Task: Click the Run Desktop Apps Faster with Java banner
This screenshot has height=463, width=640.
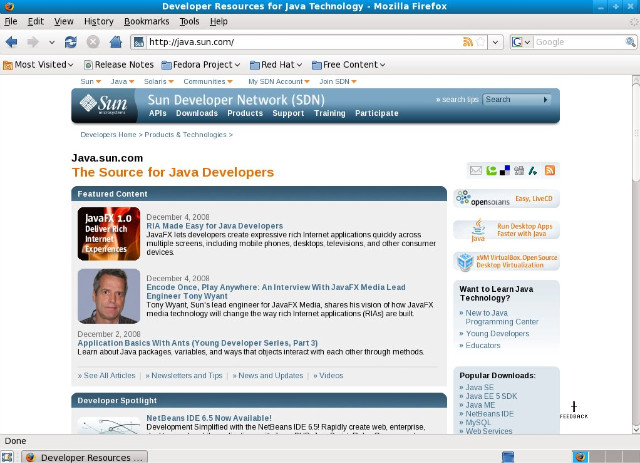Action: click(x=507, y=230)
